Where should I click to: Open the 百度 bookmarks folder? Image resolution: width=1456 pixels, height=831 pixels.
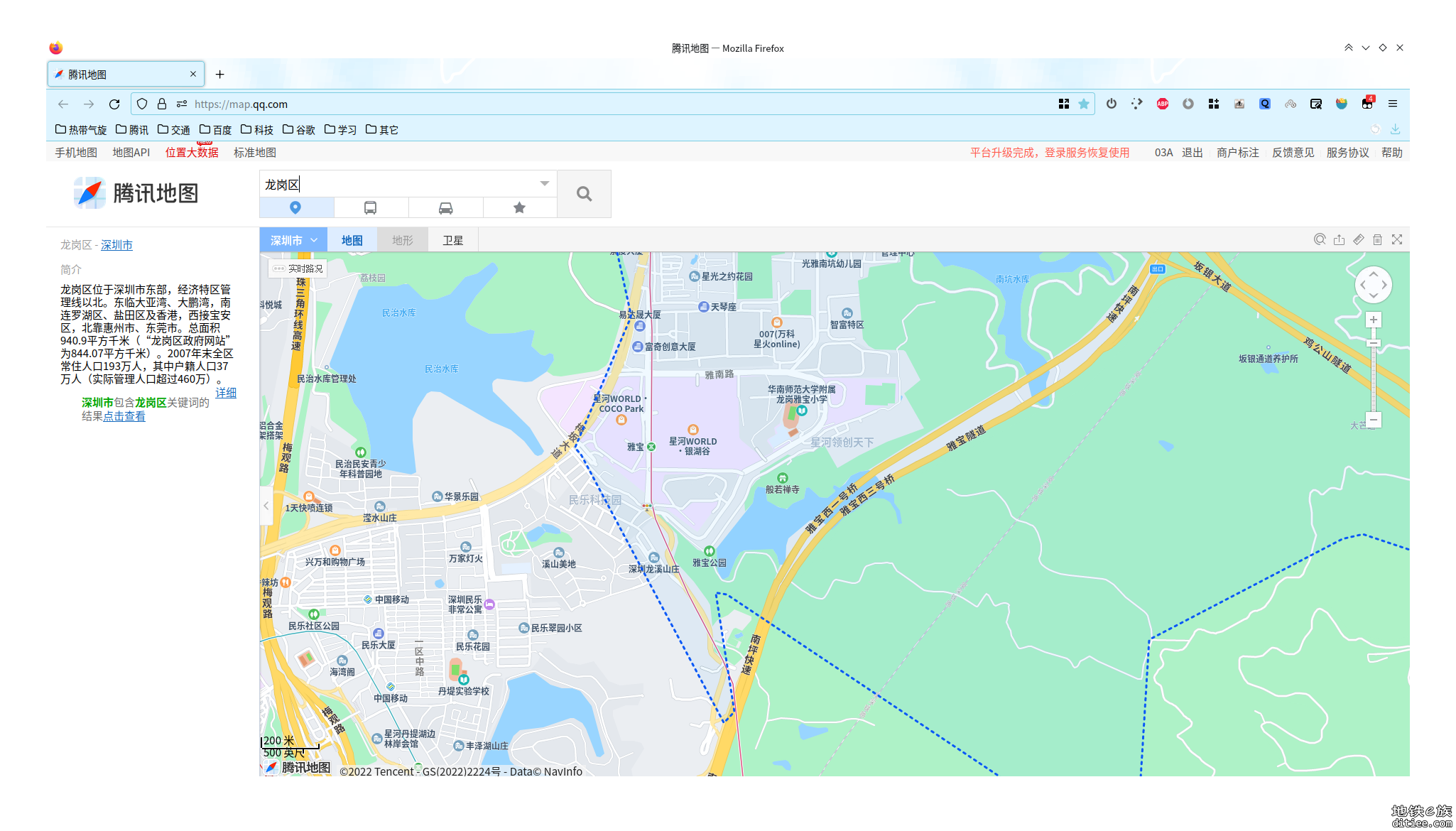[x=216, y=130]
